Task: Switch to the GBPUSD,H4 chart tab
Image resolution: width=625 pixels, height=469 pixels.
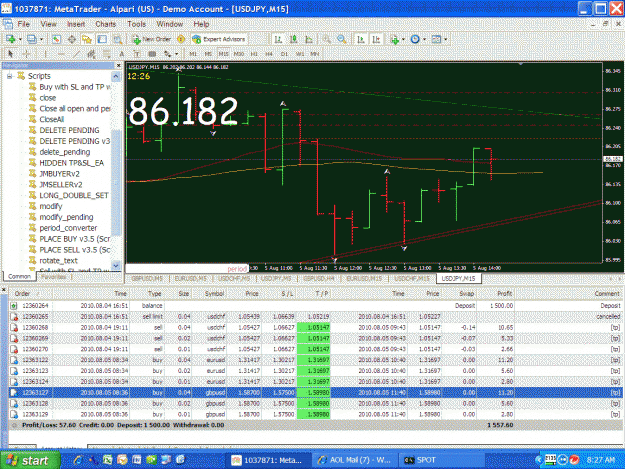Action: (x=319, y=279)
